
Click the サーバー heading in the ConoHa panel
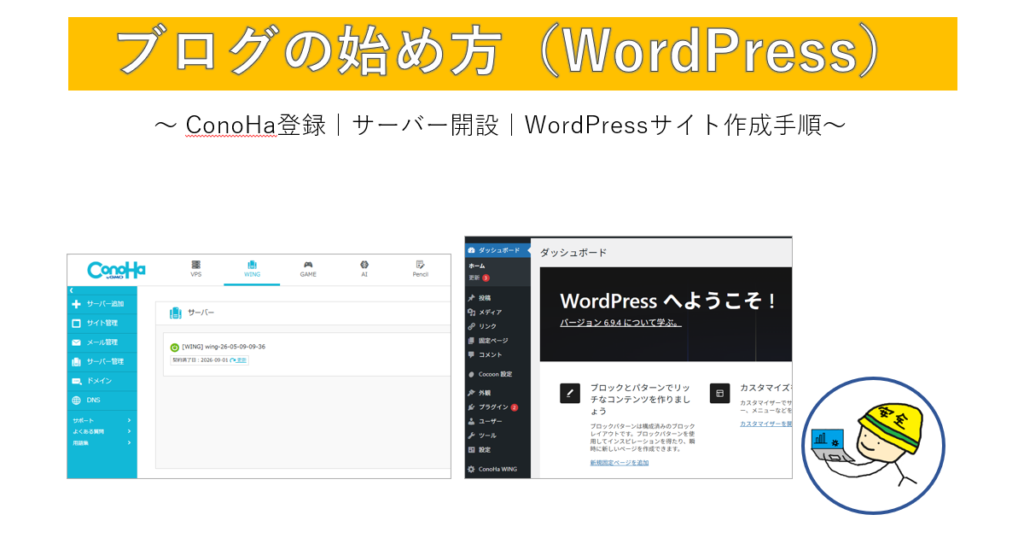pos(201,313)
